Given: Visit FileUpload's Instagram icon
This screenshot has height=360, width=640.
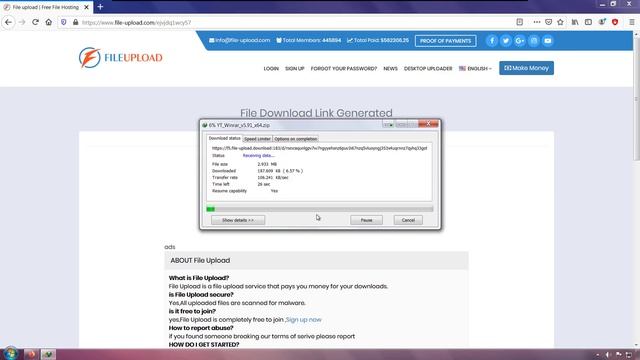Looking at the screenshot, I should click(x=533, y=41).
